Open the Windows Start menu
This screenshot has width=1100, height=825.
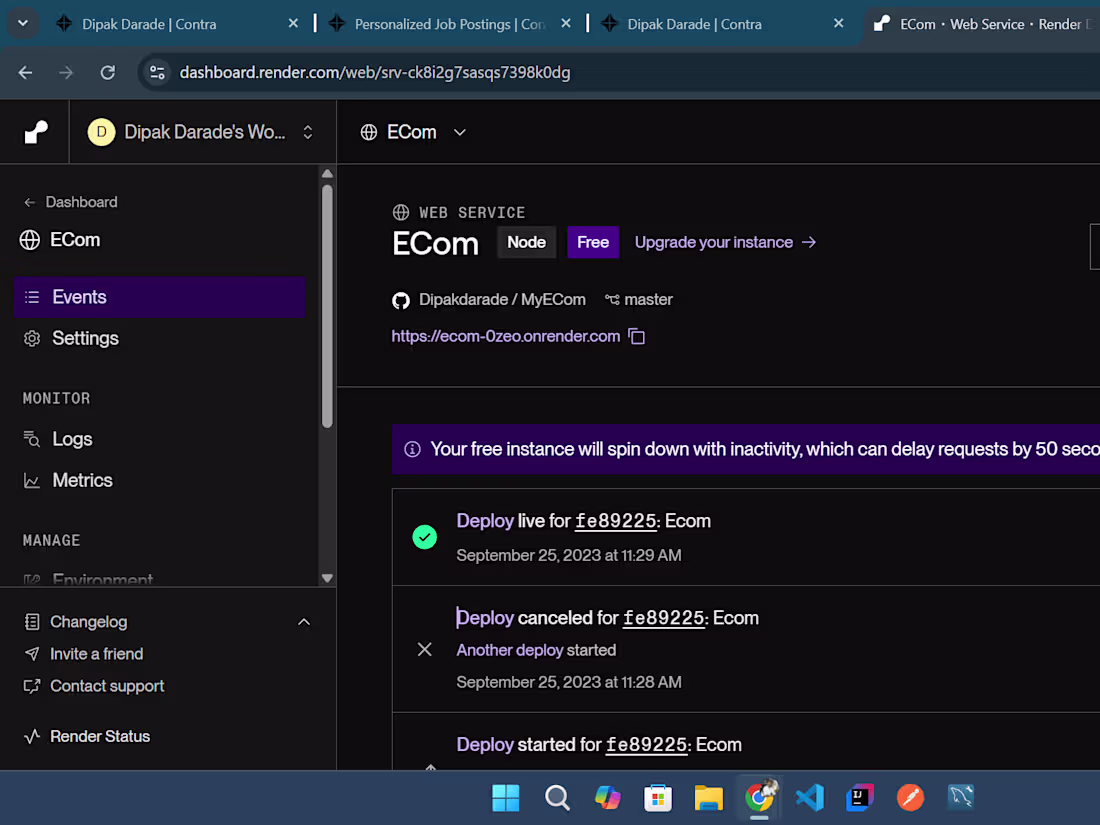(x=506, y=798)
